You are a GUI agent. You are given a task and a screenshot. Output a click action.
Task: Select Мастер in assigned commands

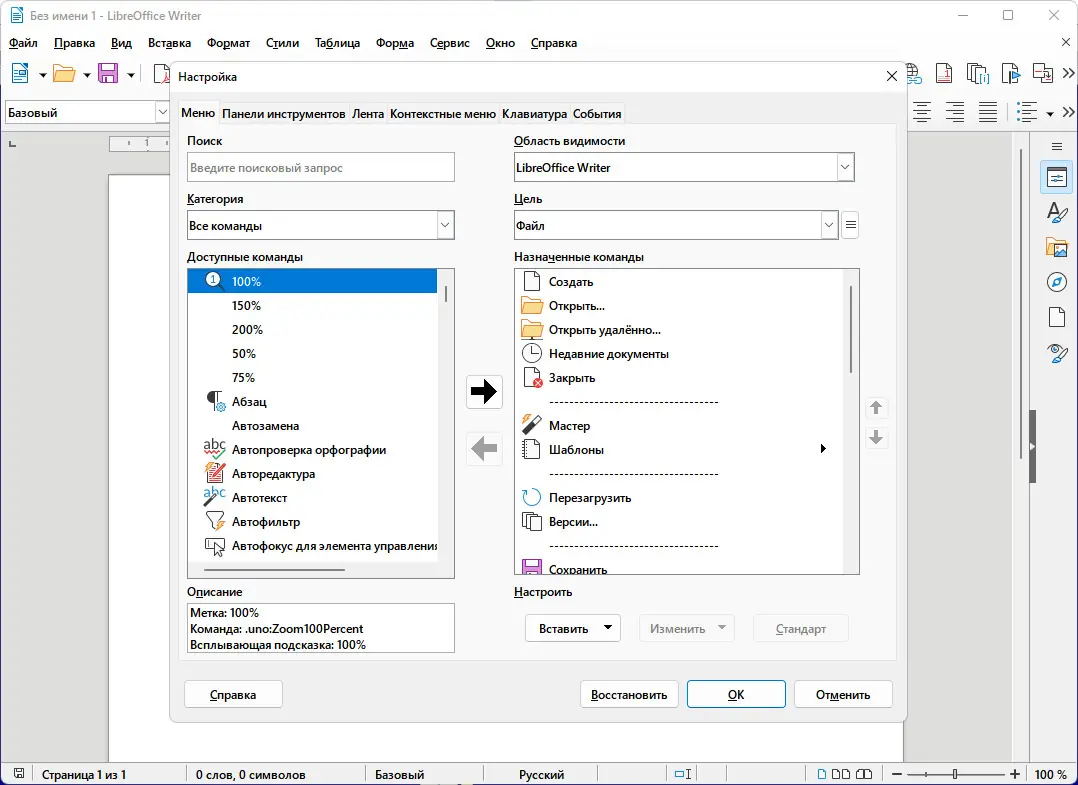(x=679, y=425)
